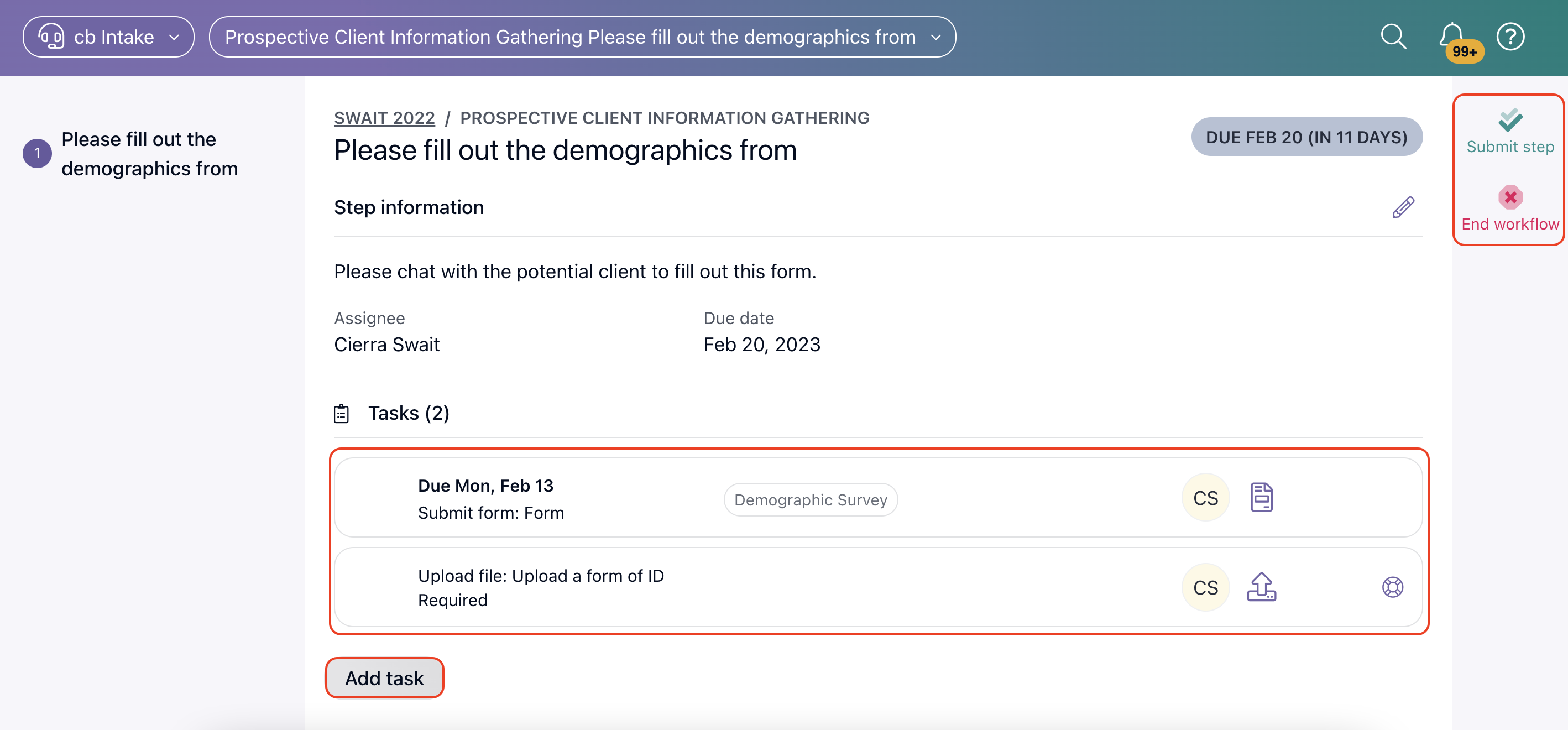The height and width of the screenshot is (730, 1568).
Task: Click the DUE FEB 20 (IN 11 DAYS) badge
Action: coord(1306,137)
